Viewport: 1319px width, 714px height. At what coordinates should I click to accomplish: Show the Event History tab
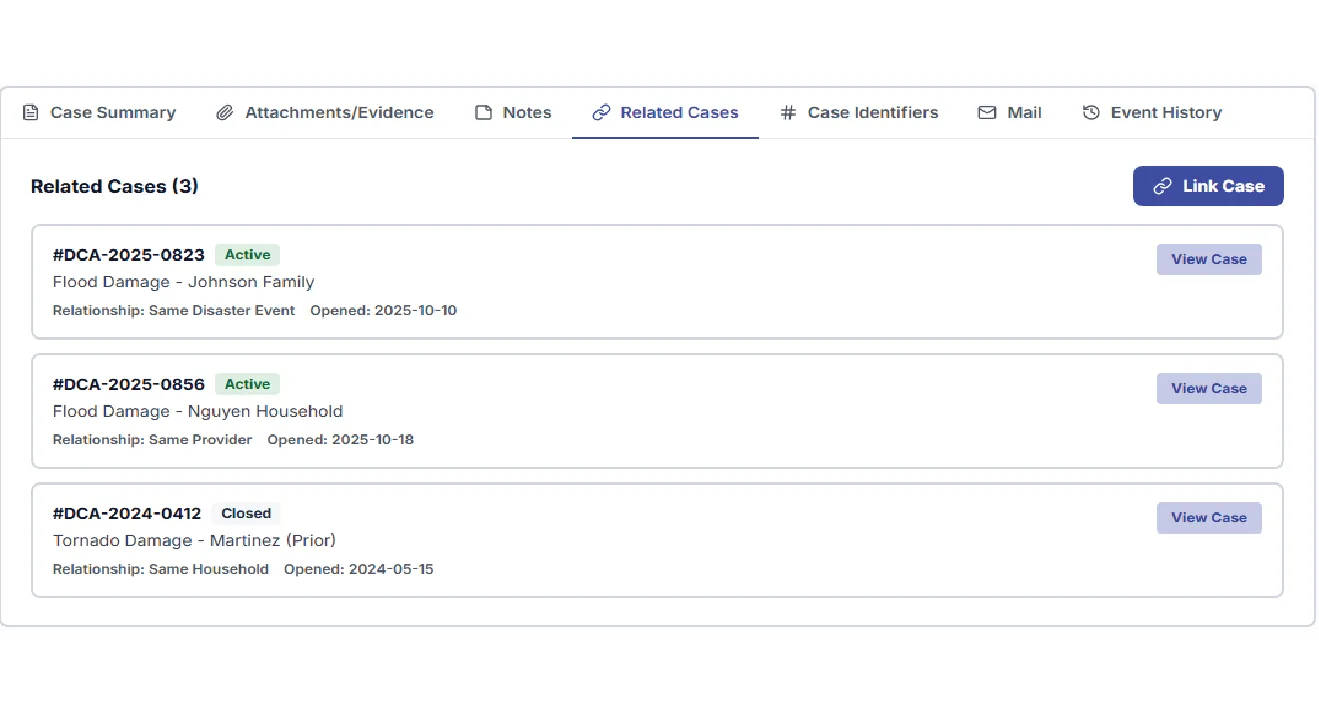tap(1152, 113)
